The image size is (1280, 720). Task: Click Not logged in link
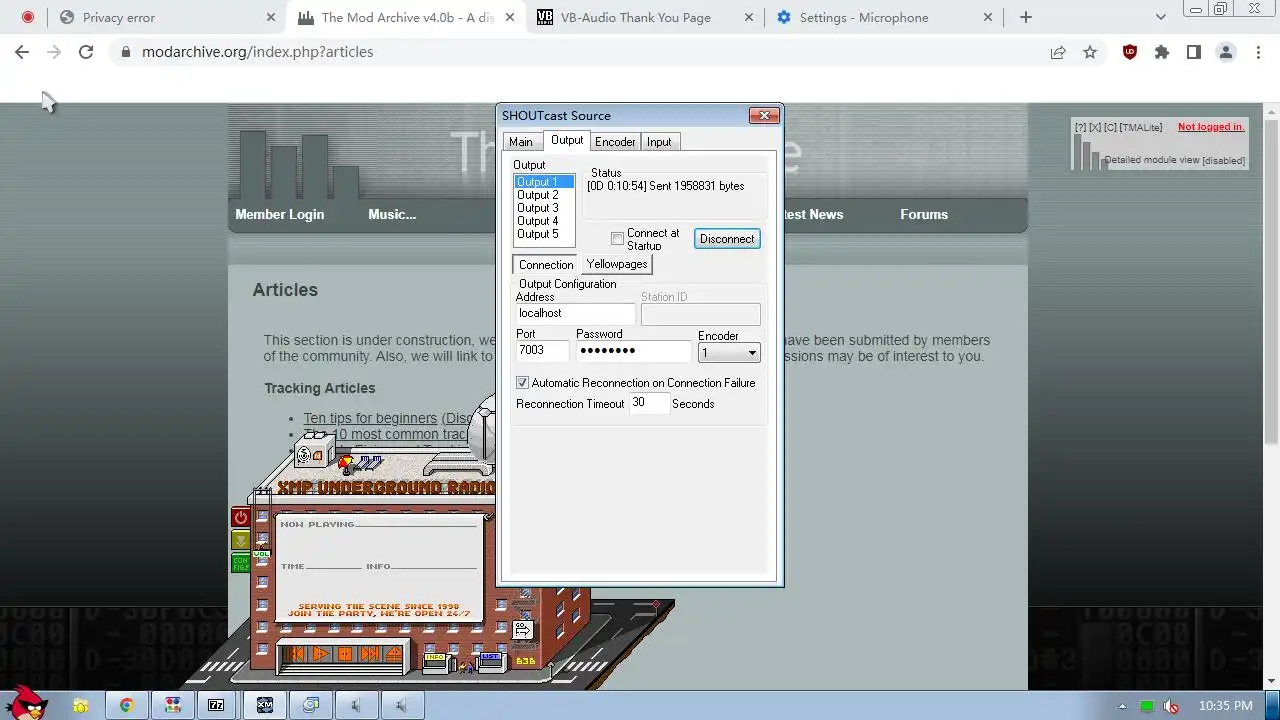point(1211,127)
